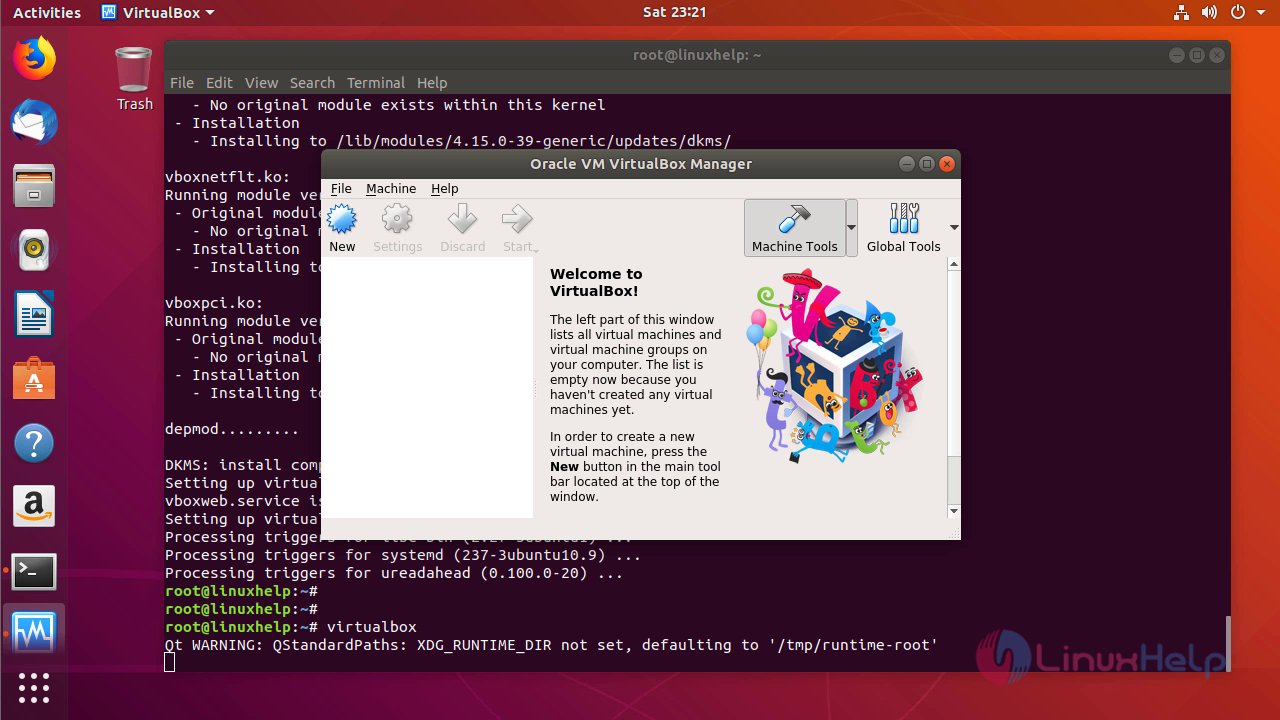Open the Trash desktop icon
The image size is (1280, 720).
pyautogui.click(x=134, y=78)
